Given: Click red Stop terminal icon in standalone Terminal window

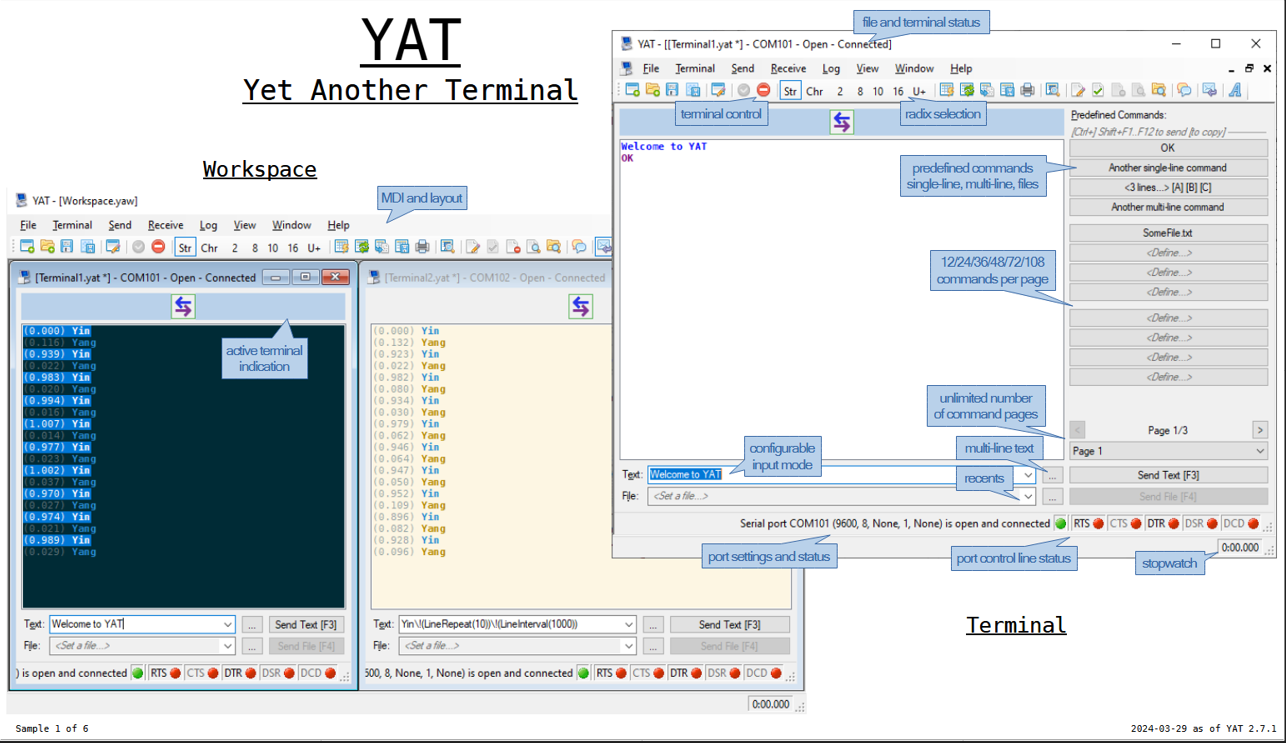Looking at the screenshot, I should 764,91.
